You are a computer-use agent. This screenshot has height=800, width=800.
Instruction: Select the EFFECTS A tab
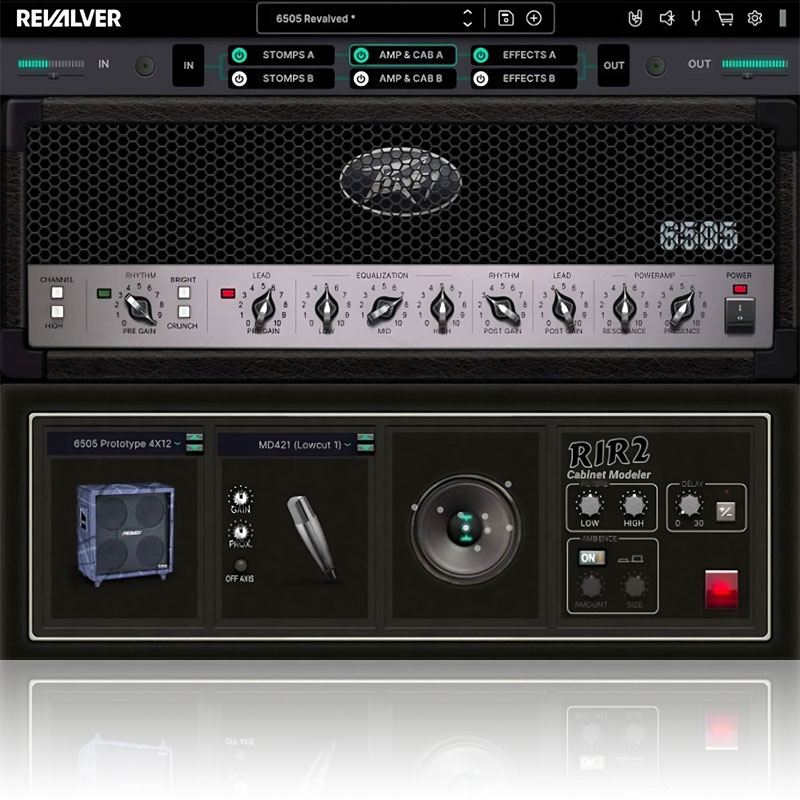tap(530, 55)
